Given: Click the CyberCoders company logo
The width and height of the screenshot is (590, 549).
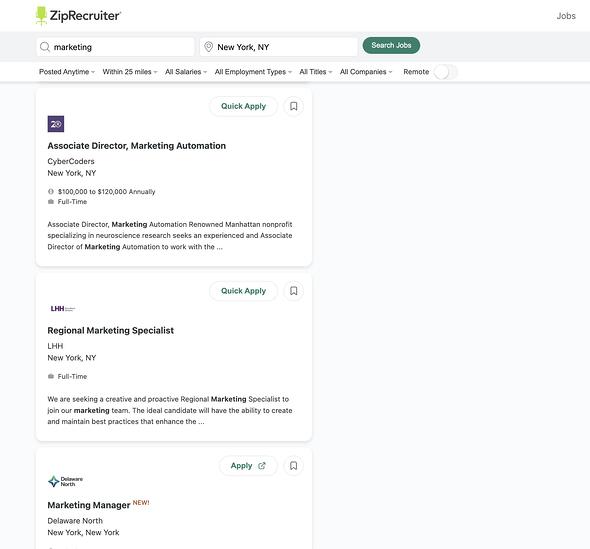Looking at the screenshot, I should coord(56,124).
